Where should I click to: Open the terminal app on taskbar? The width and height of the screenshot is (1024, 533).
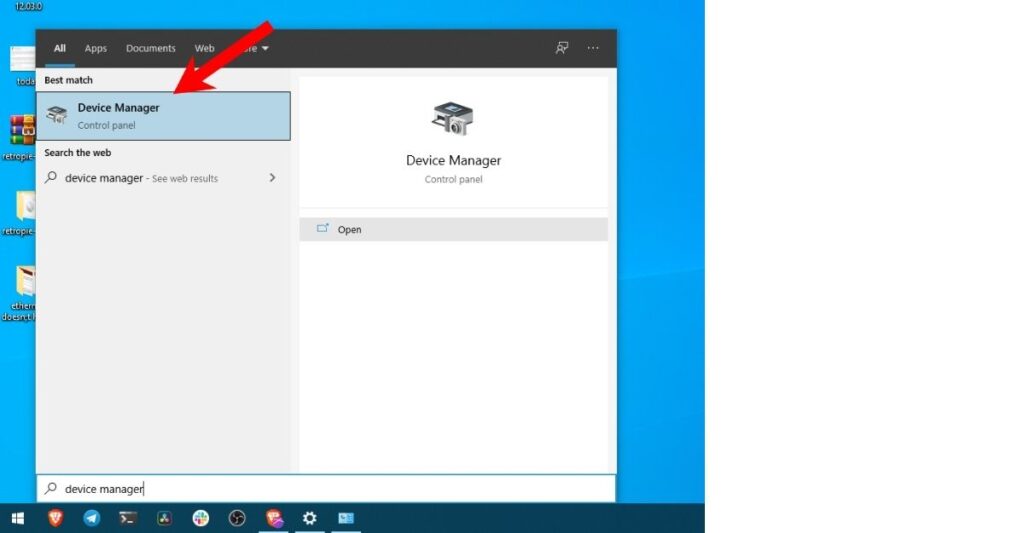[x=128, y=518]
